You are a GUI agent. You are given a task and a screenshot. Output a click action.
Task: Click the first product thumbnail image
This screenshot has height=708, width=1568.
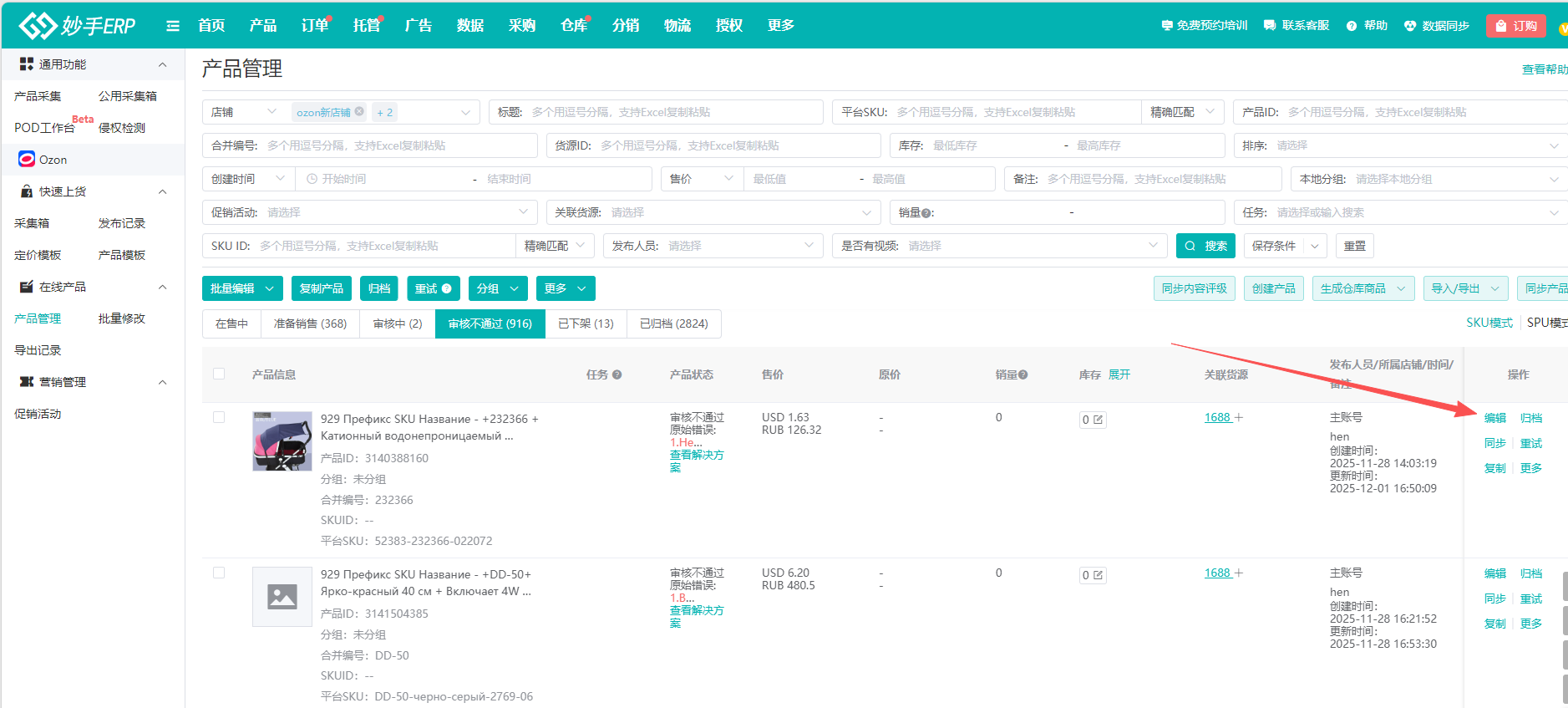coord(282,441)
